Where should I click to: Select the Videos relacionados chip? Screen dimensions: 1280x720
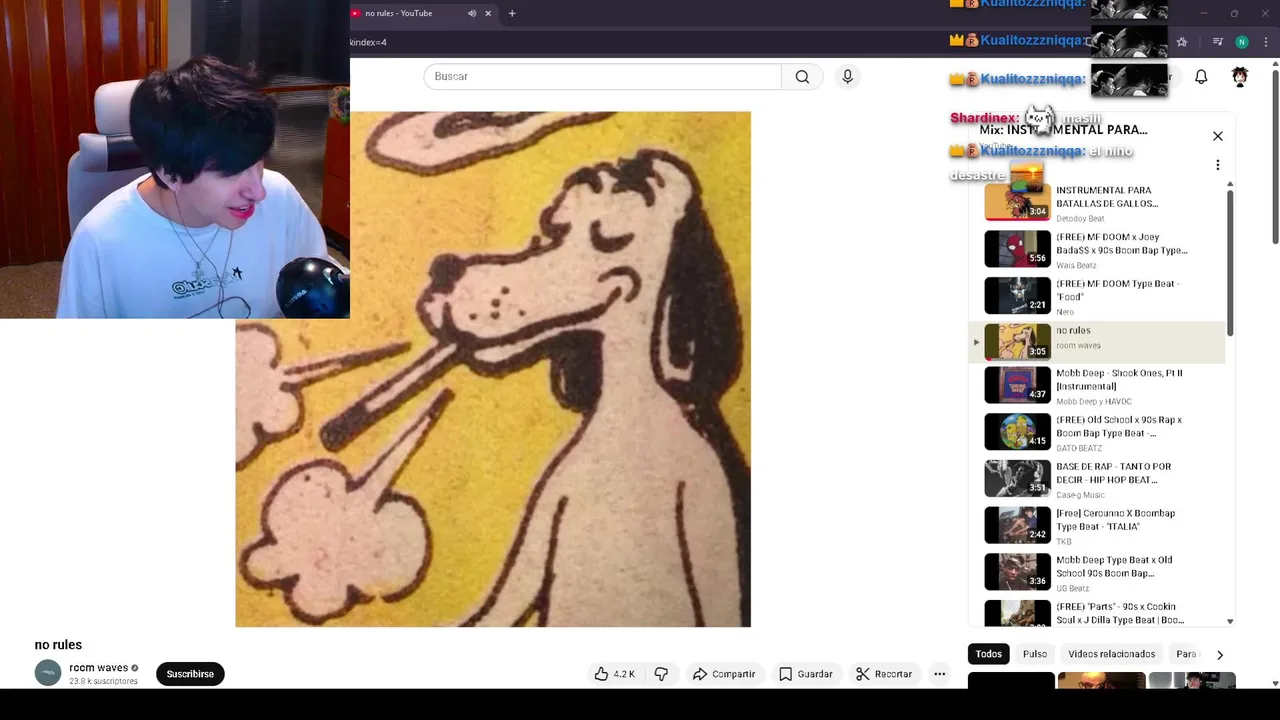pos(1111,654)
